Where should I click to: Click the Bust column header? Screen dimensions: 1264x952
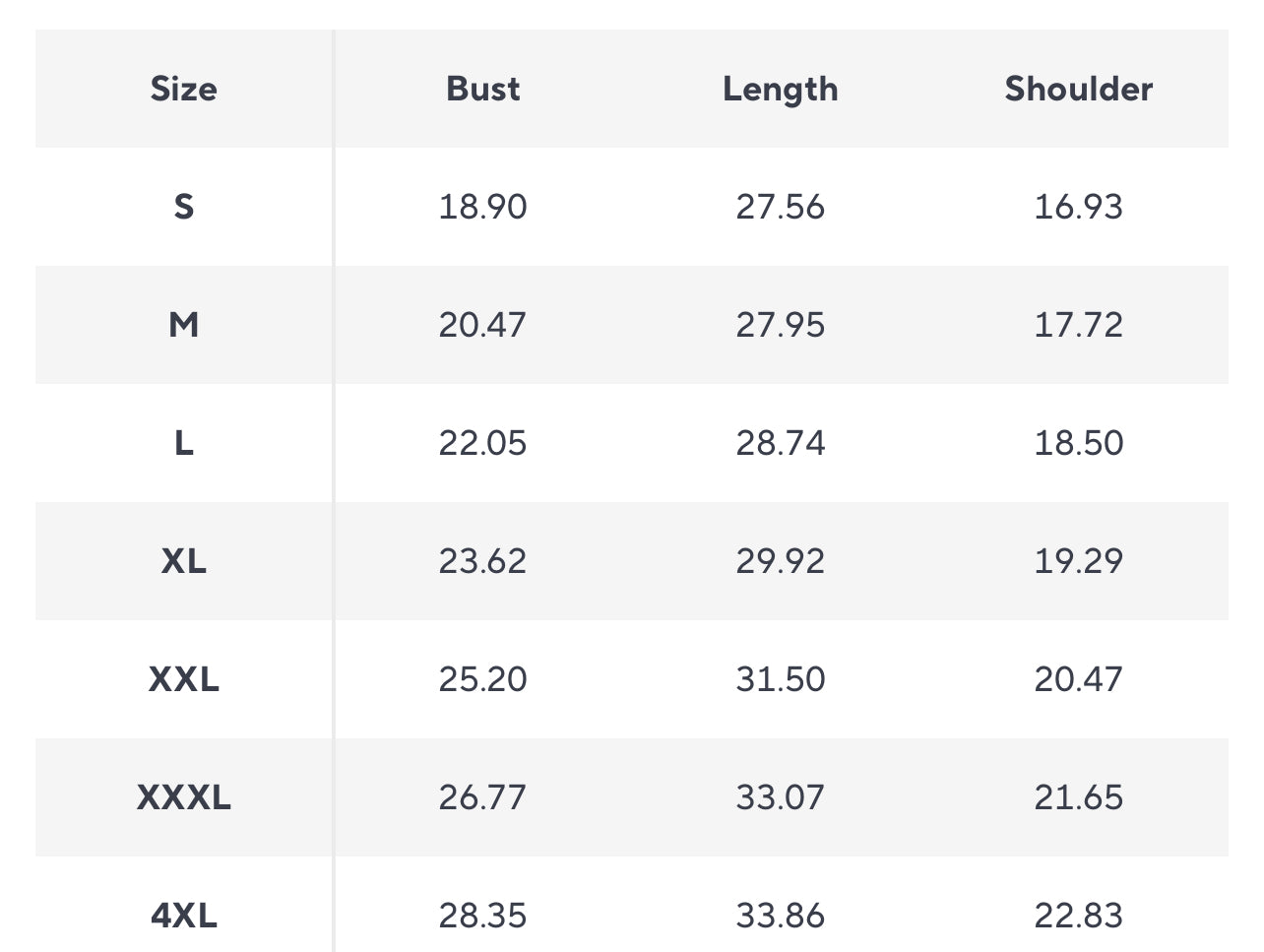[x=482, y=89]
